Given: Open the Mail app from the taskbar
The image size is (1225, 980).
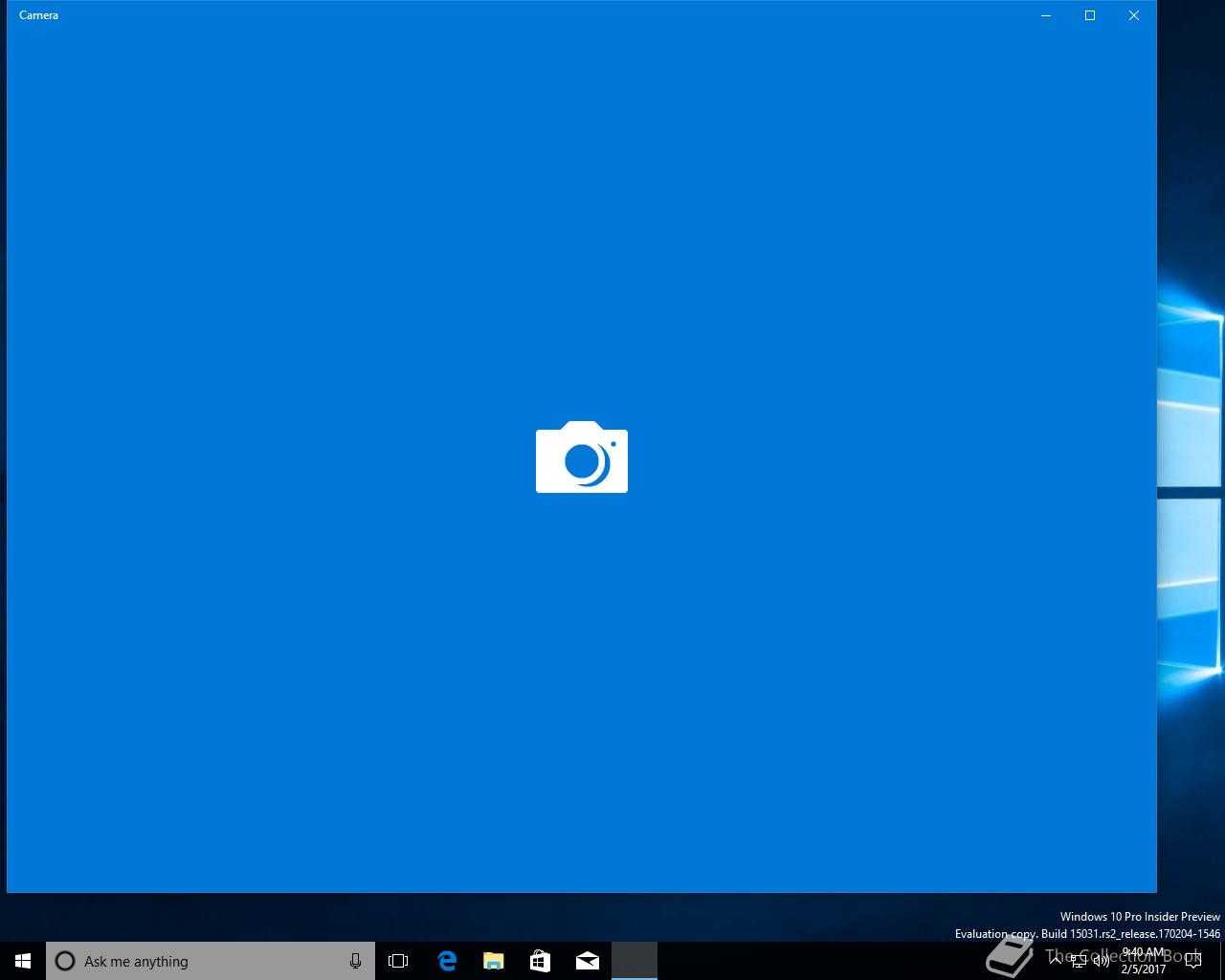Looking at the screenshot, I should (588, 961).
